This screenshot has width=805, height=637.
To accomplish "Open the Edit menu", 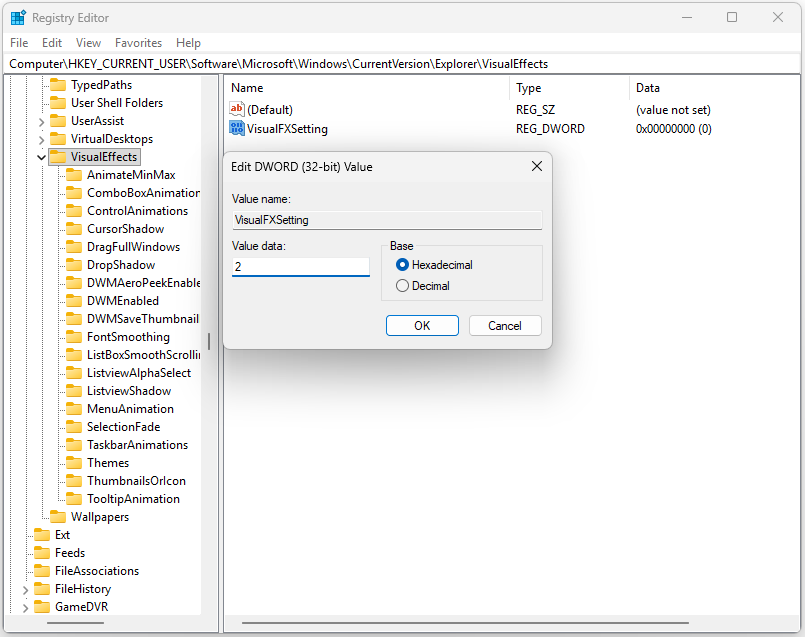I will [52, 43].
